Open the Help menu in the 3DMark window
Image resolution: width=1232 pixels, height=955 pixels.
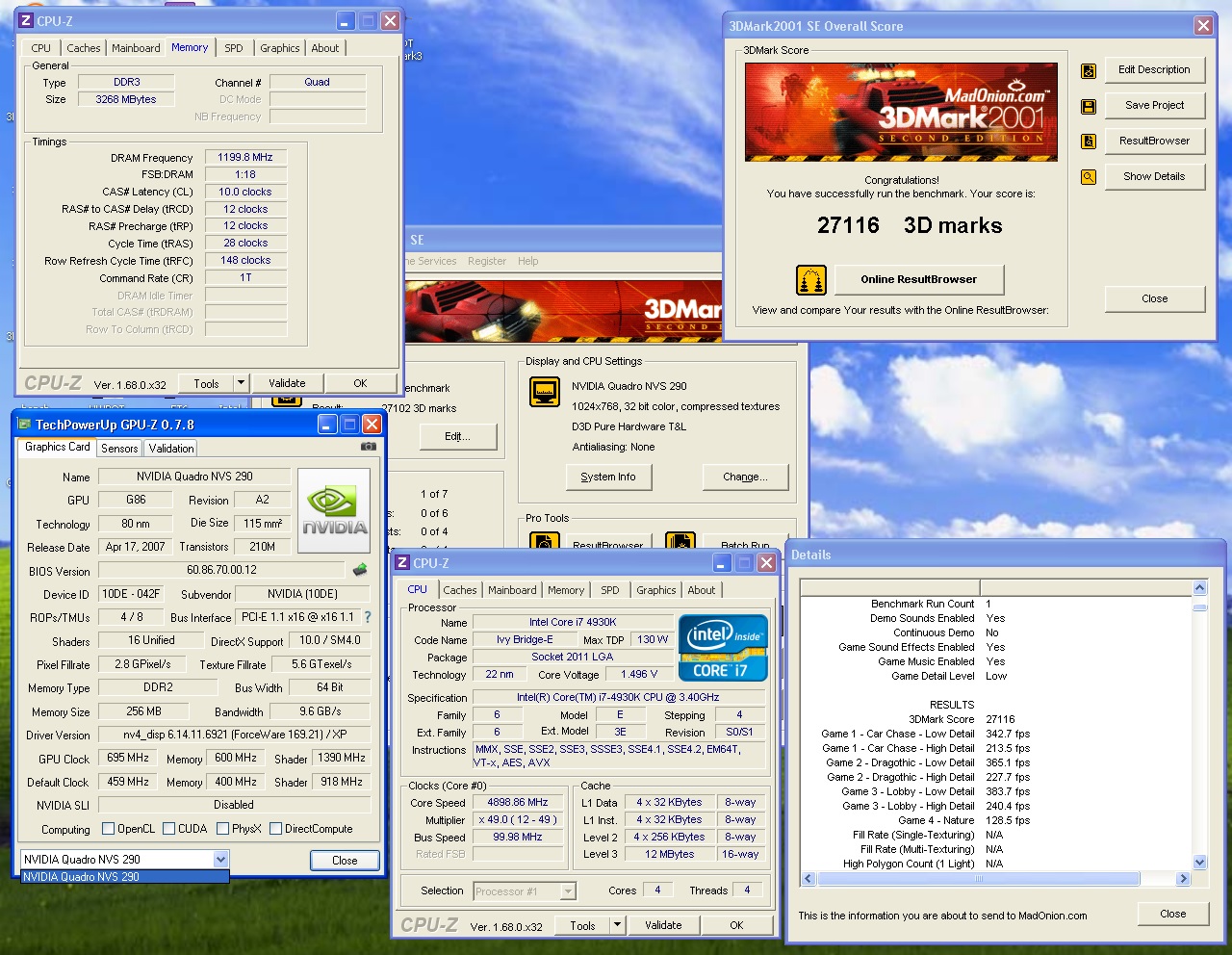528,261
